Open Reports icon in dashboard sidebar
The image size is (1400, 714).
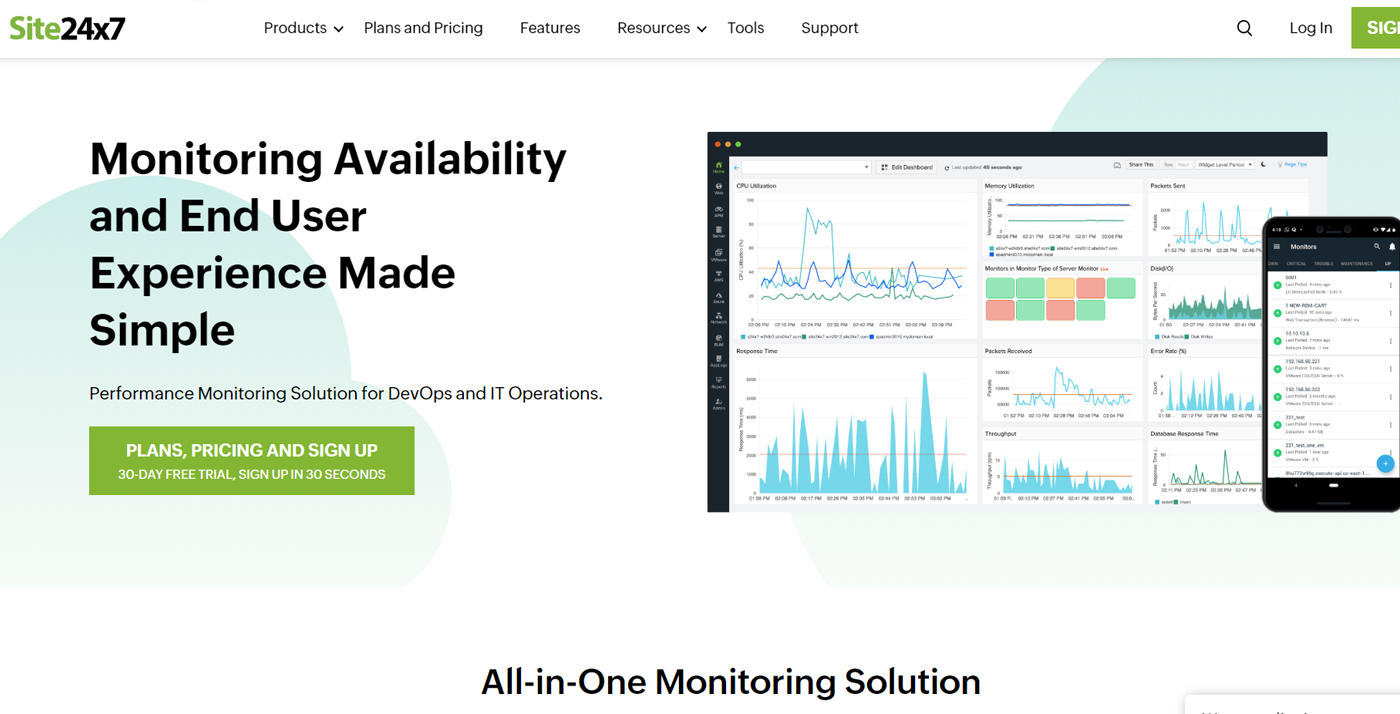[718, 382]
